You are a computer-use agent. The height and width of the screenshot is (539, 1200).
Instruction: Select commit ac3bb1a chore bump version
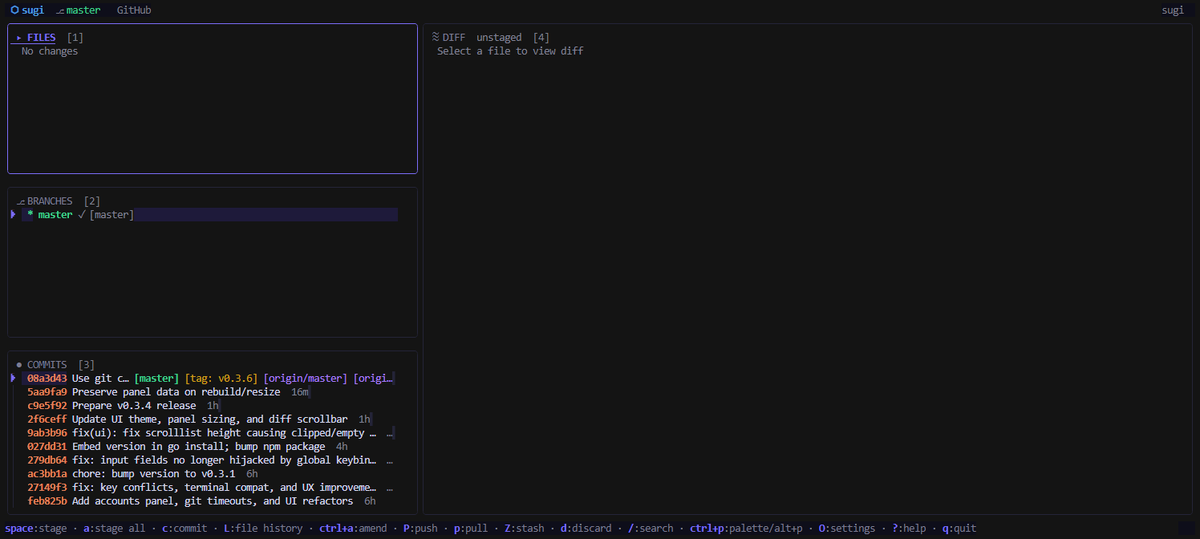[208, 473]
